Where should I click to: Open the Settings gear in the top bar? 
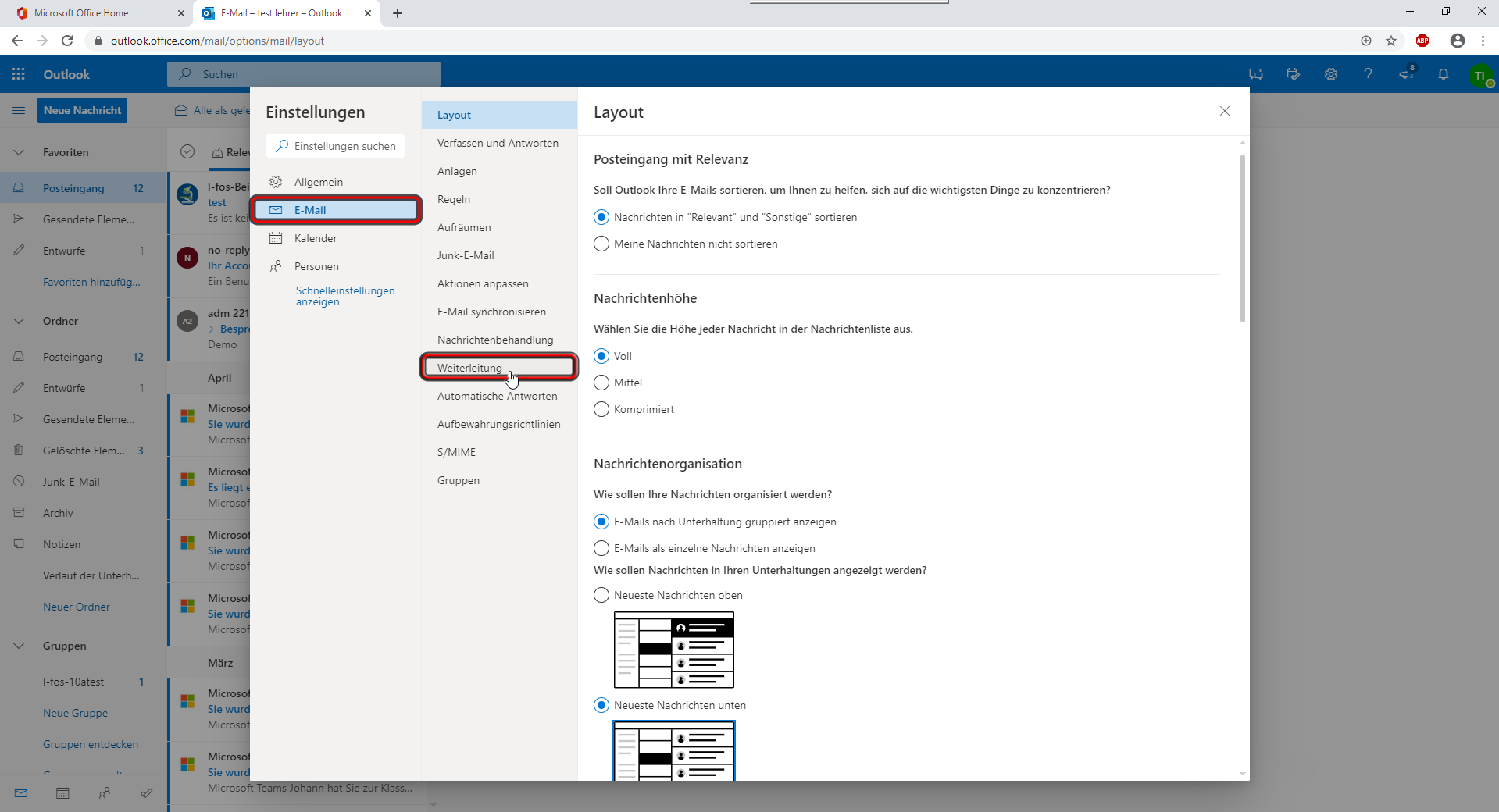[1331, 74]
